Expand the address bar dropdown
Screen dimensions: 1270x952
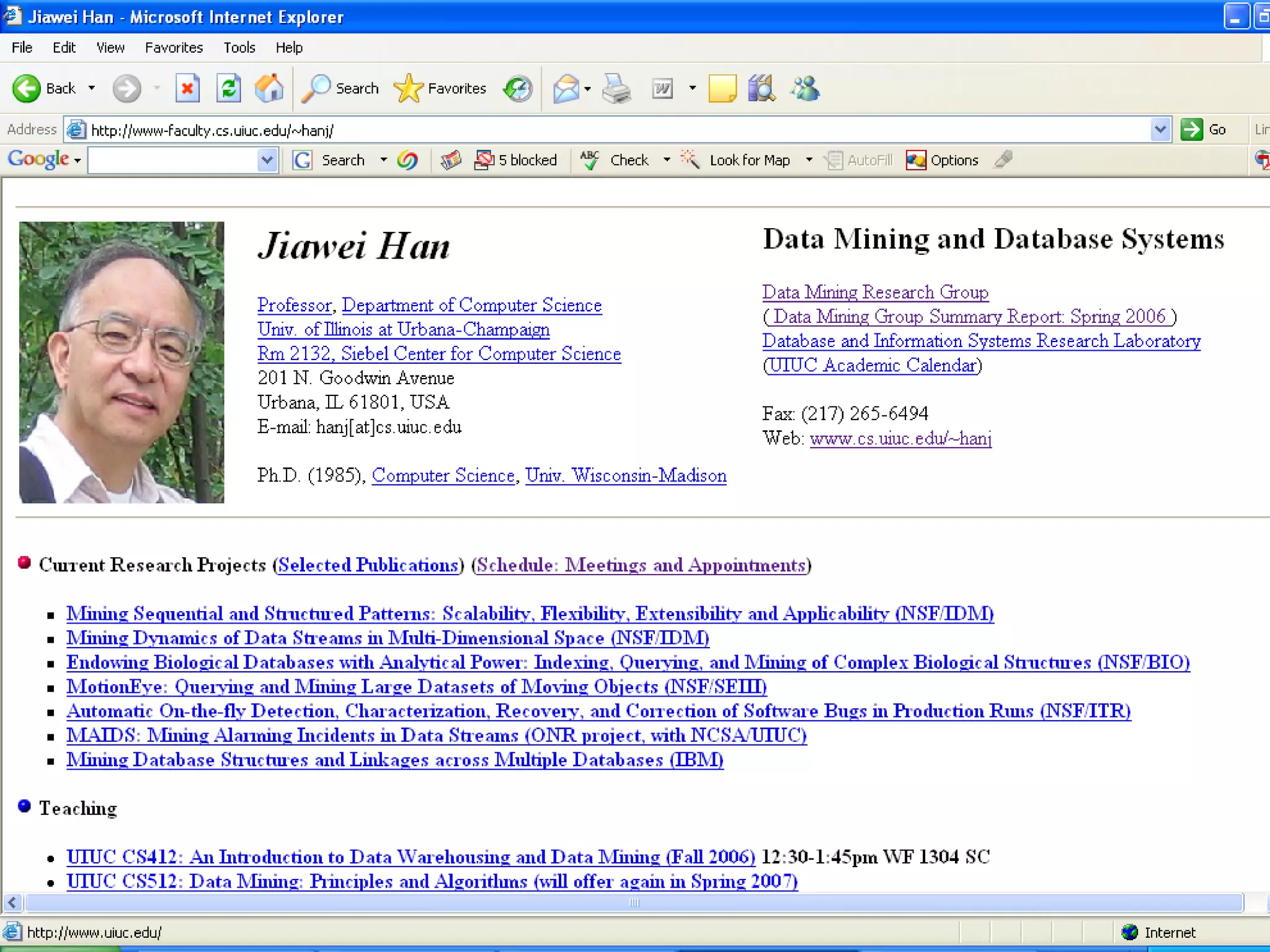(x=1160, y=130)
